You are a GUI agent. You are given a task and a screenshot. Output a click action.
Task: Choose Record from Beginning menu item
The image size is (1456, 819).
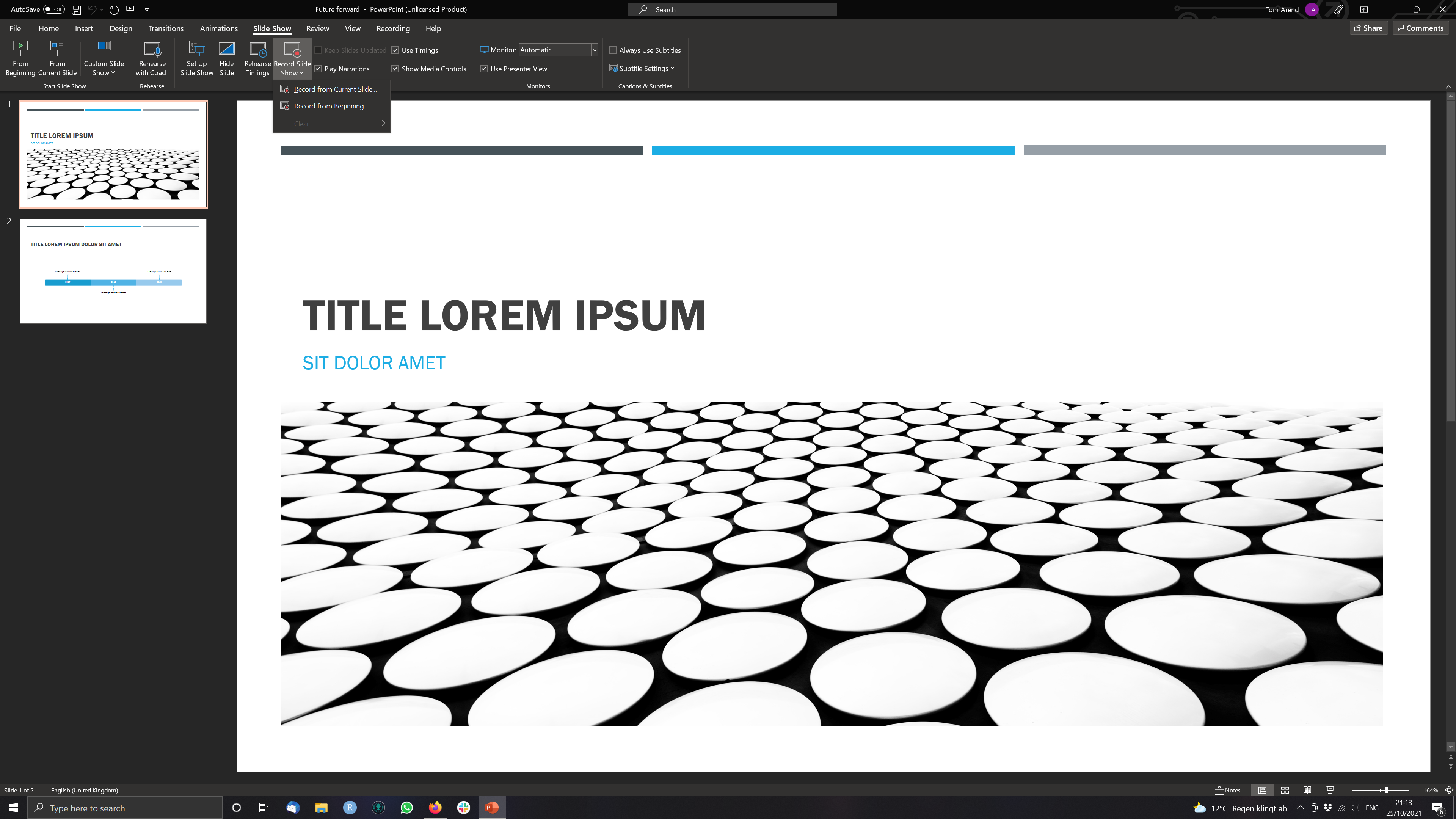coord(331,106)
